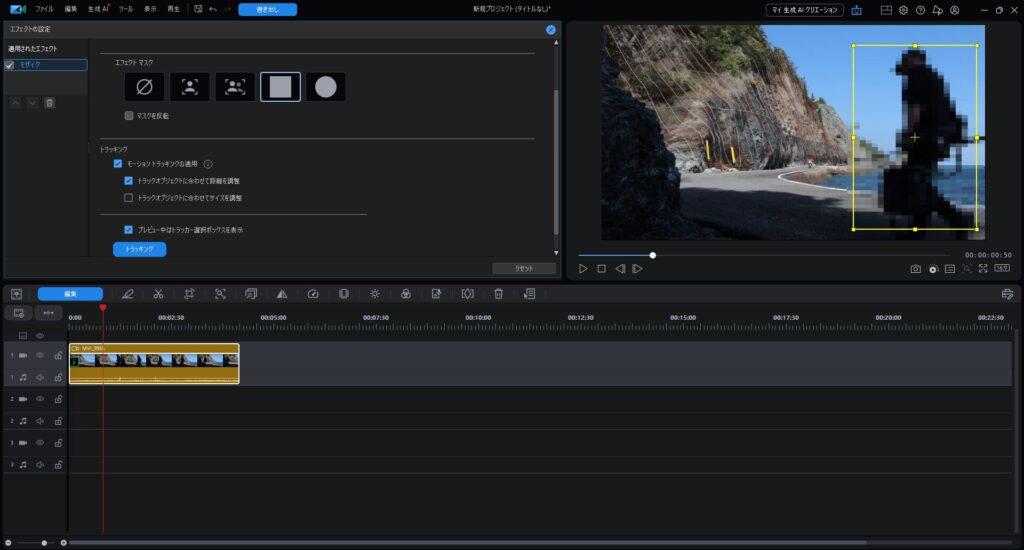This screenshot has width=1024, height=550.
Task: Take a snapshot with the camera icon
Action: pos(915,269)
